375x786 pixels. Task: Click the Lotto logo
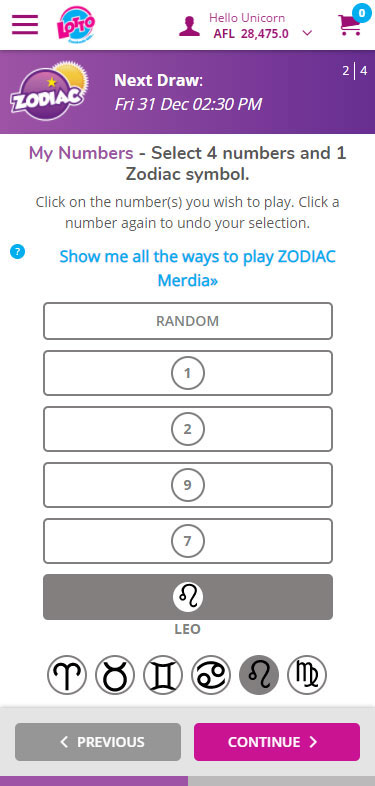tap(76, 24)
